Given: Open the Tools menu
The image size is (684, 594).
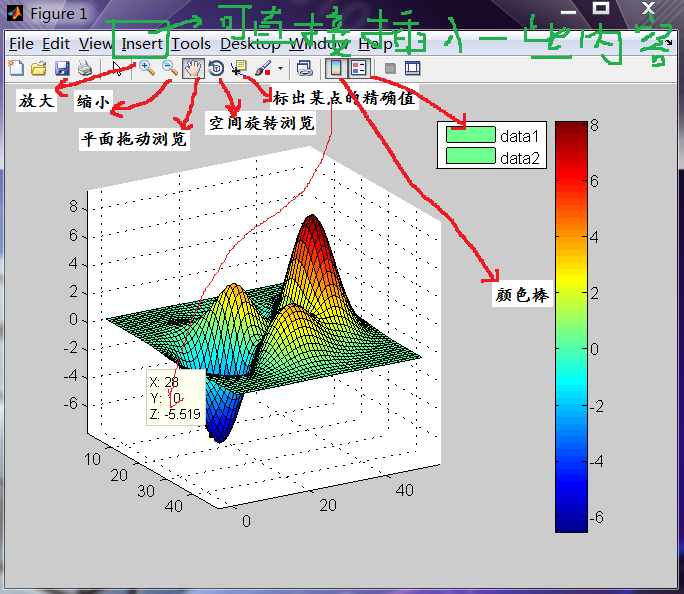Looking at the screenshot, I should click(191, 44).
